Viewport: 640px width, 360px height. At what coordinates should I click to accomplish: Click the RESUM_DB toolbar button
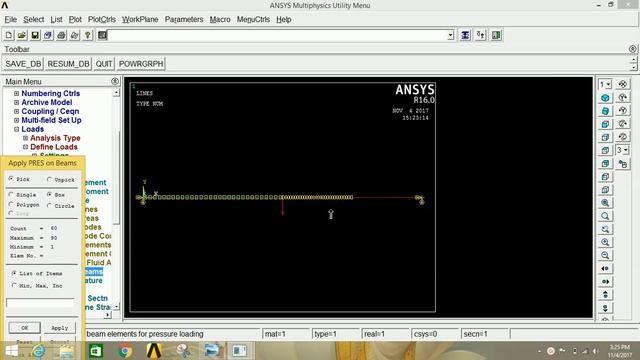68,64
